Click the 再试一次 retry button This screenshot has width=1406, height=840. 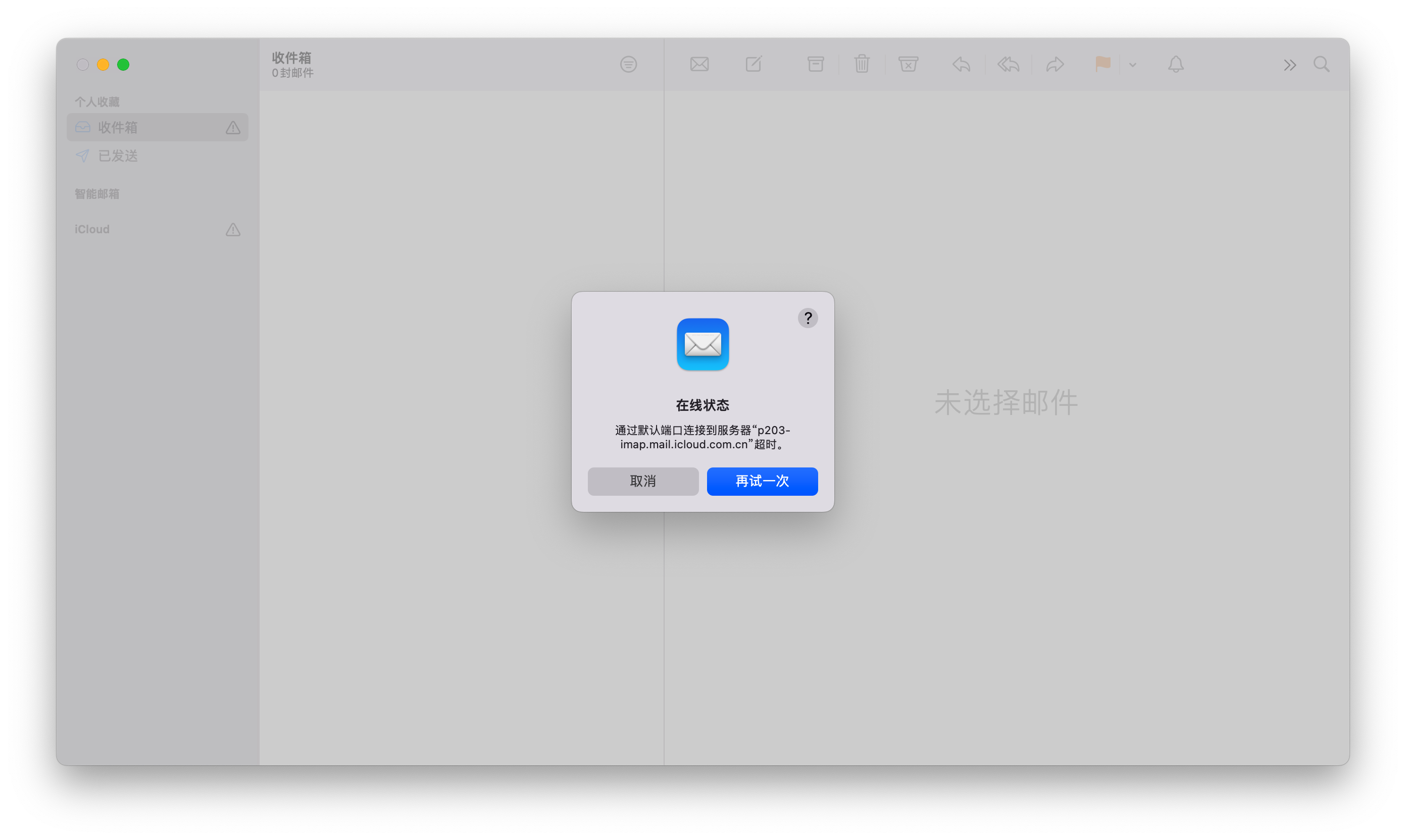(x=762, y=481)
